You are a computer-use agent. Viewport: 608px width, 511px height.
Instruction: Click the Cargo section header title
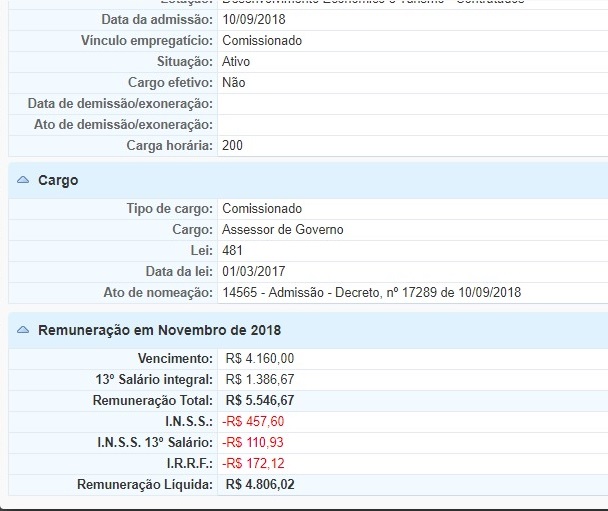pyautogui.click(x=58, y=181)
